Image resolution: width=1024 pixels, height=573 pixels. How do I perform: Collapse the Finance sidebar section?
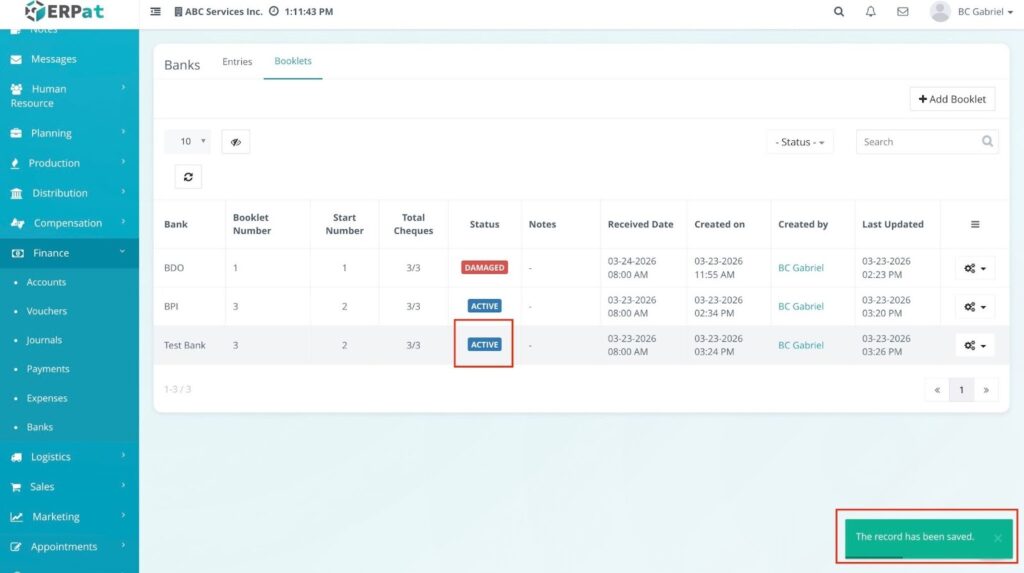[68, 253]
